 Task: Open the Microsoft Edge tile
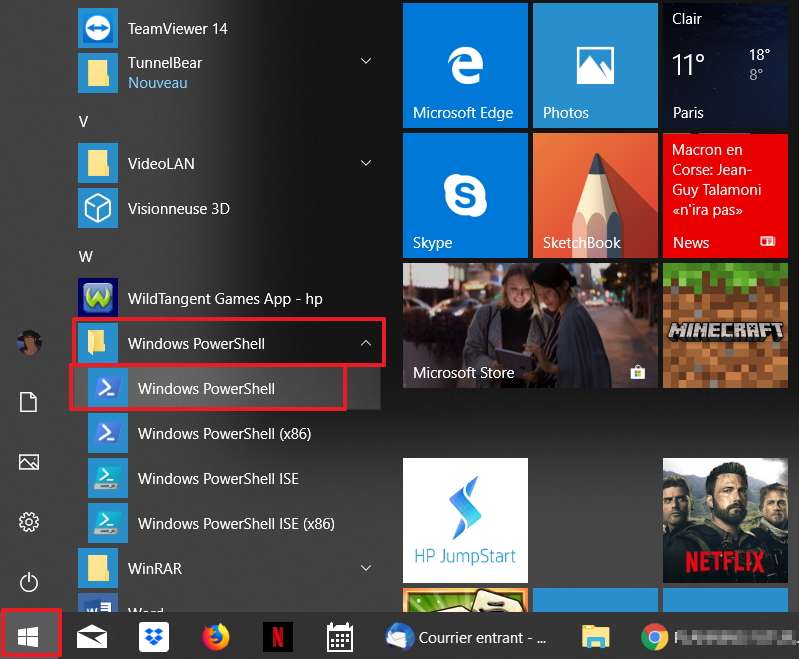[464, 65]
